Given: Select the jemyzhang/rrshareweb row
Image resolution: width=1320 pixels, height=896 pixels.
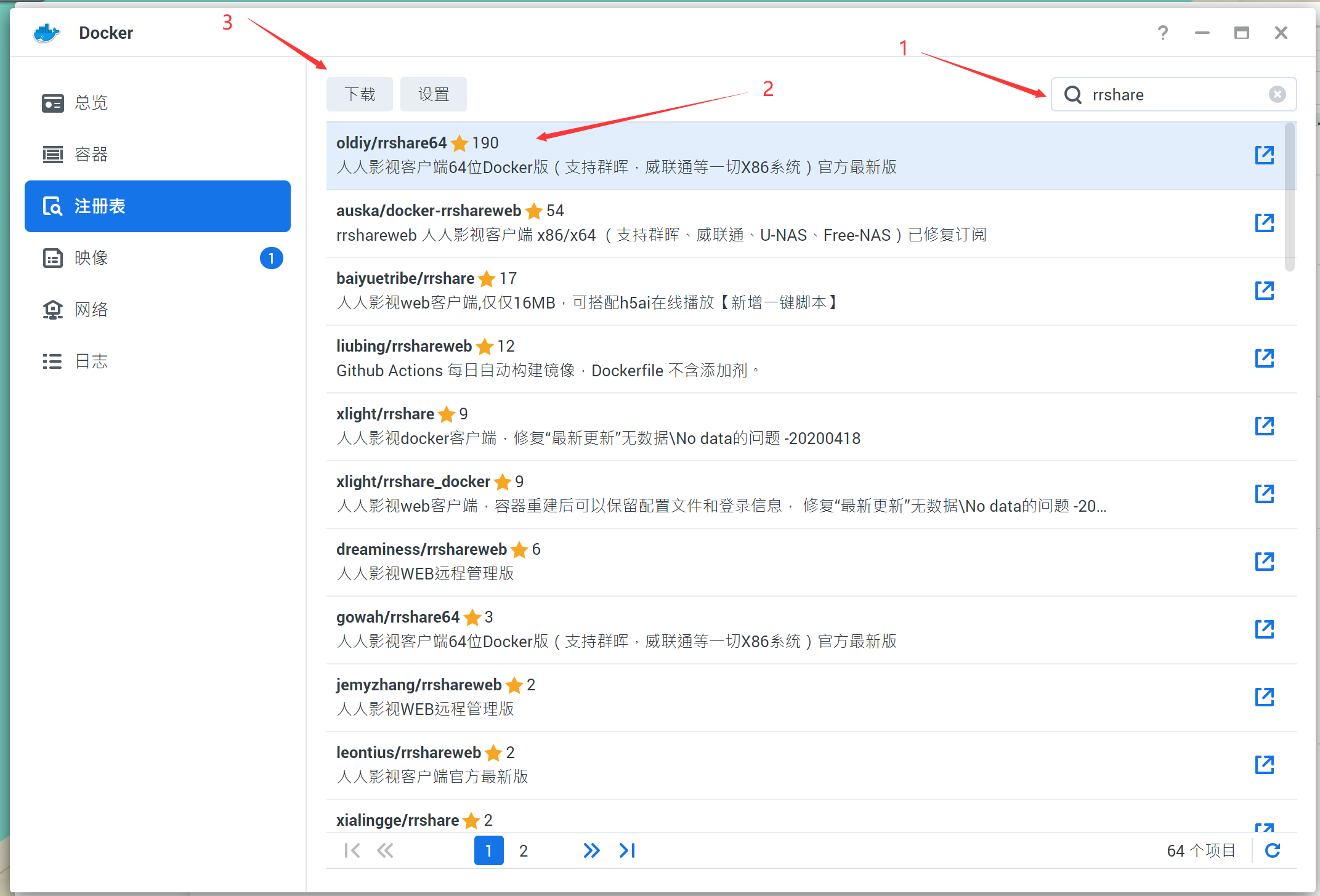Looking at the screenshot, I should (x=812, y=698).
